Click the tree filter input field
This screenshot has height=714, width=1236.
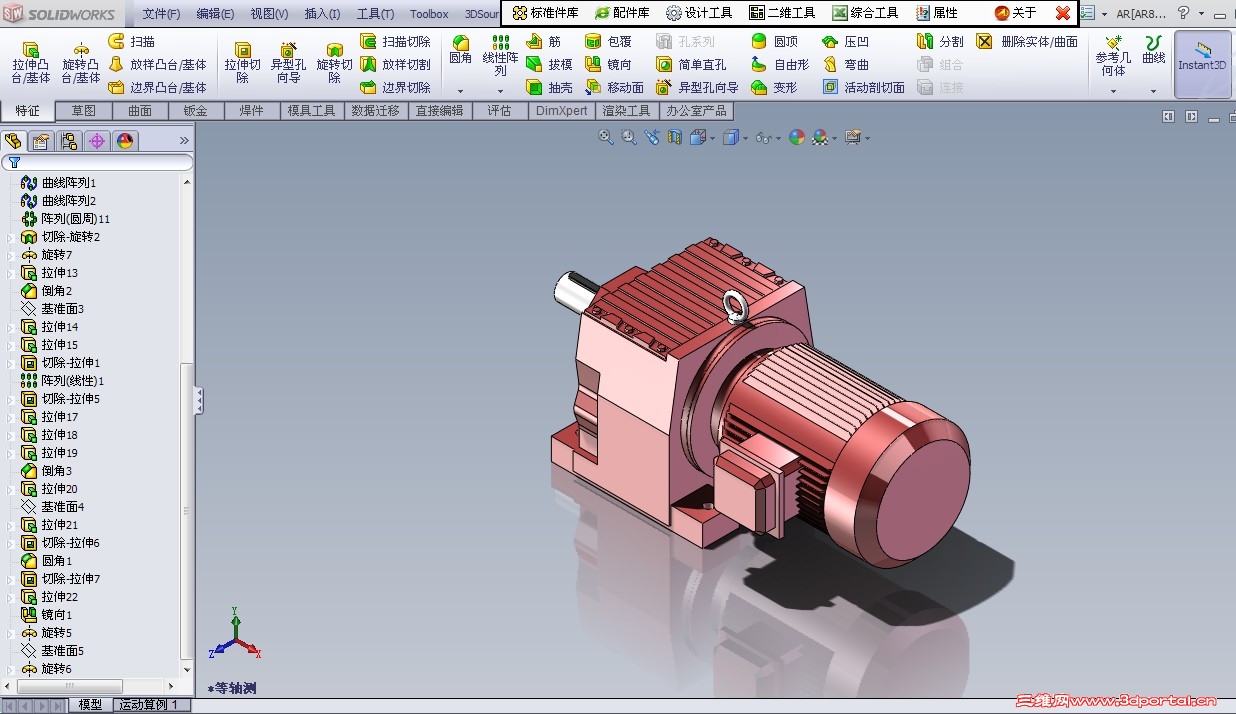pos(98,162)
